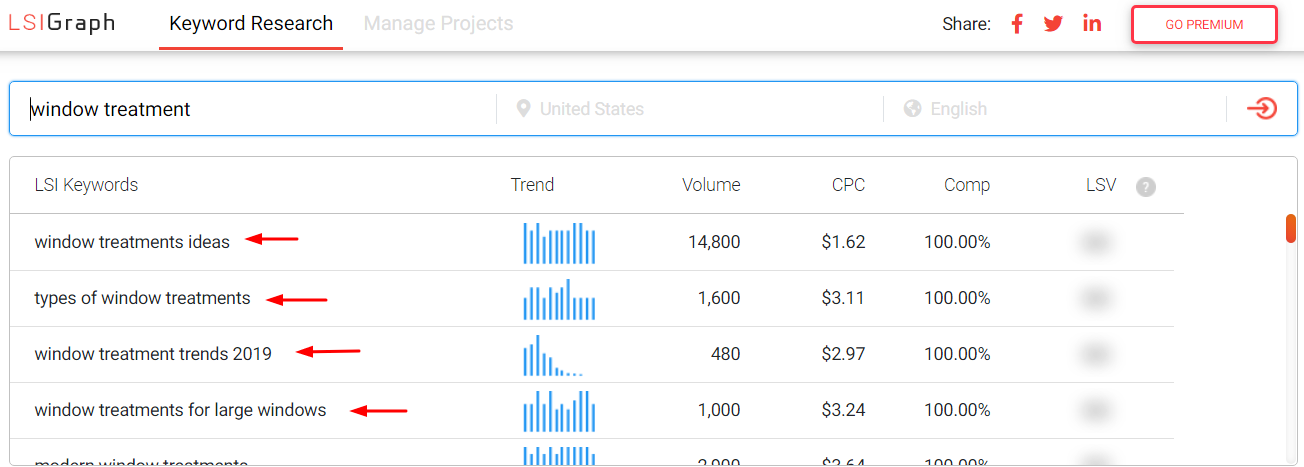Select keyword 'window treatment trends 2019'

point(153,354)
